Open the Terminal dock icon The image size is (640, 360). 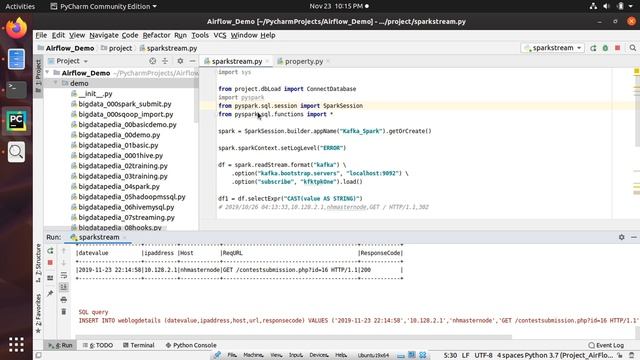click(16, 89)
